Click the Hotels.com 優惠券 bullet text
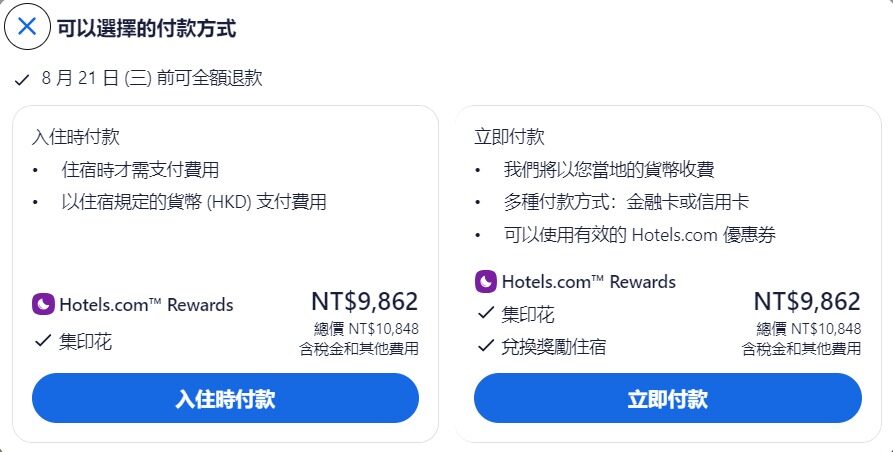This screenshot has width=893, height=452. (640, 235)
